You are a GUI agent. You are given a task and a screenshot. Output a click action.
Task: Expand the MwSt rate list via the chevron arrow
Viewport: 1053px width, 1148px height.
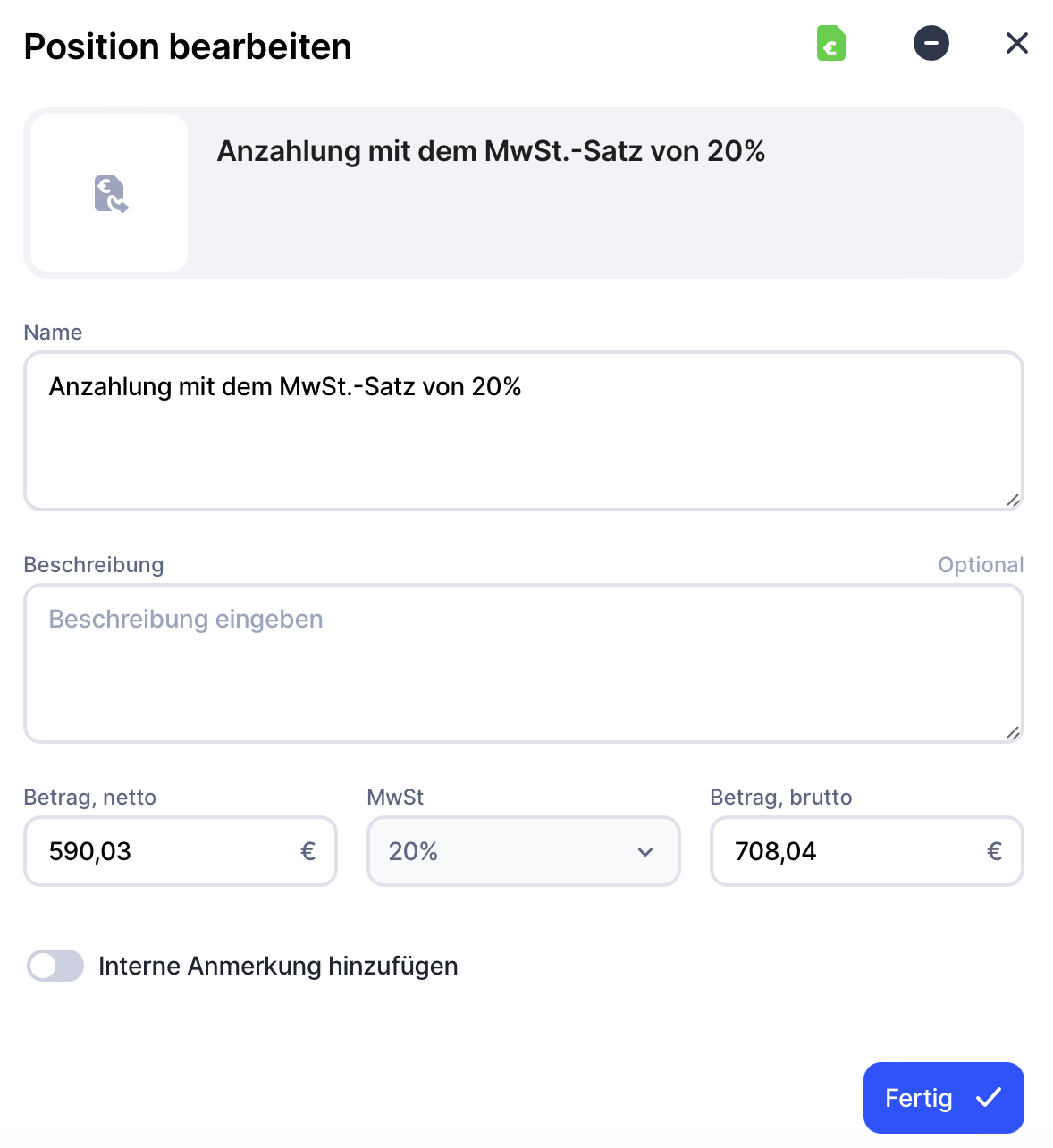[x=644, y=852]
